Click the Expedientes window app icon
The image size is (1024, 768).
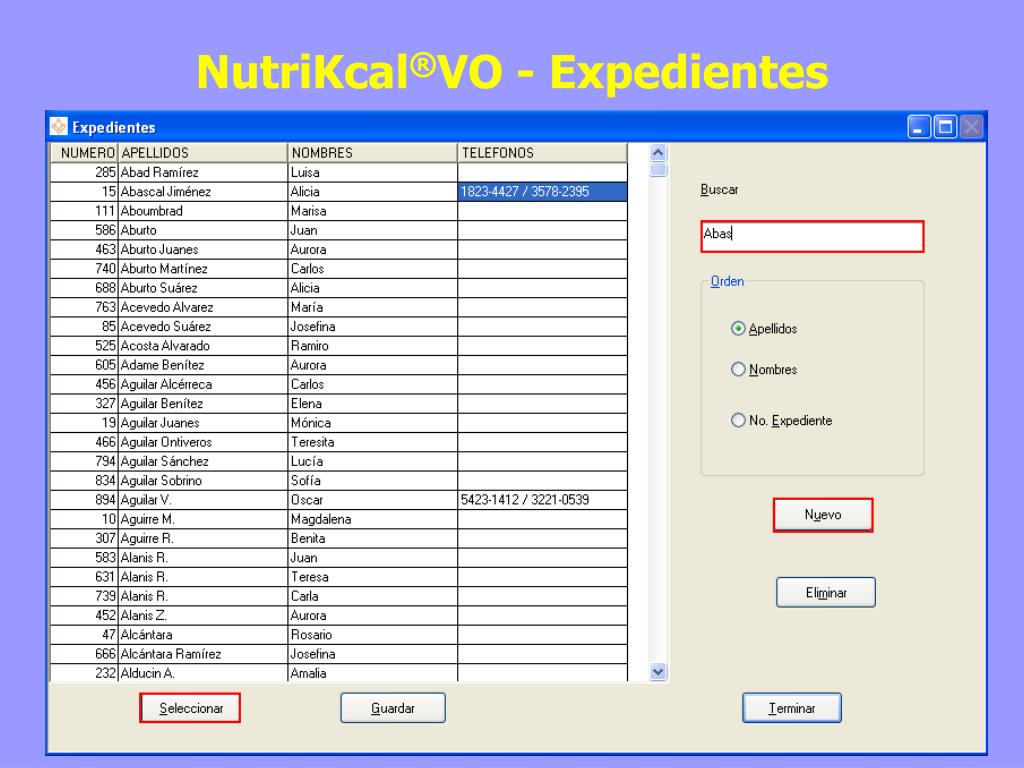pyautogui.click(x=59, y=126)
